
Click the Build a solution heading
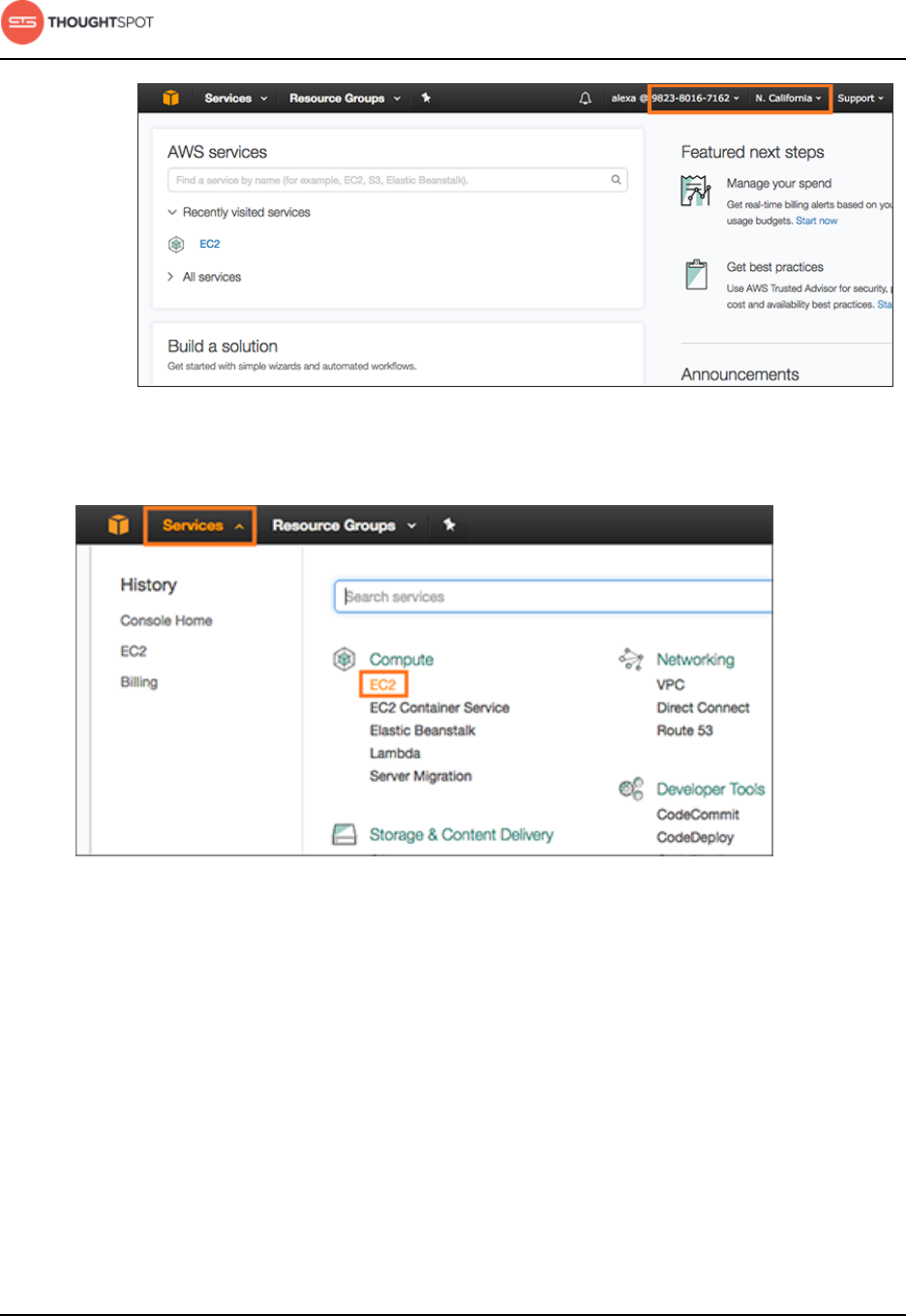tap(223, 346)
